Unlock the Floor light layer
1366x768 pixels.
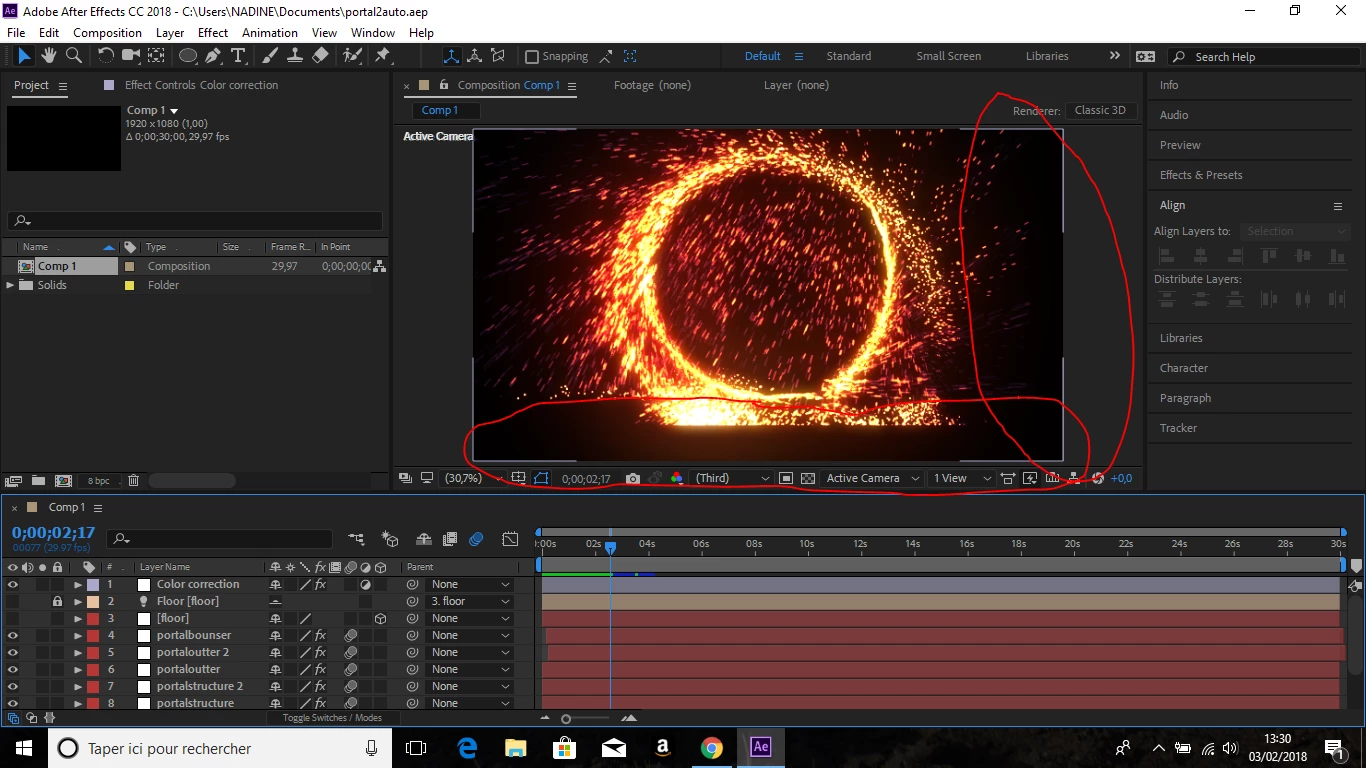click(x=57, y=601)
